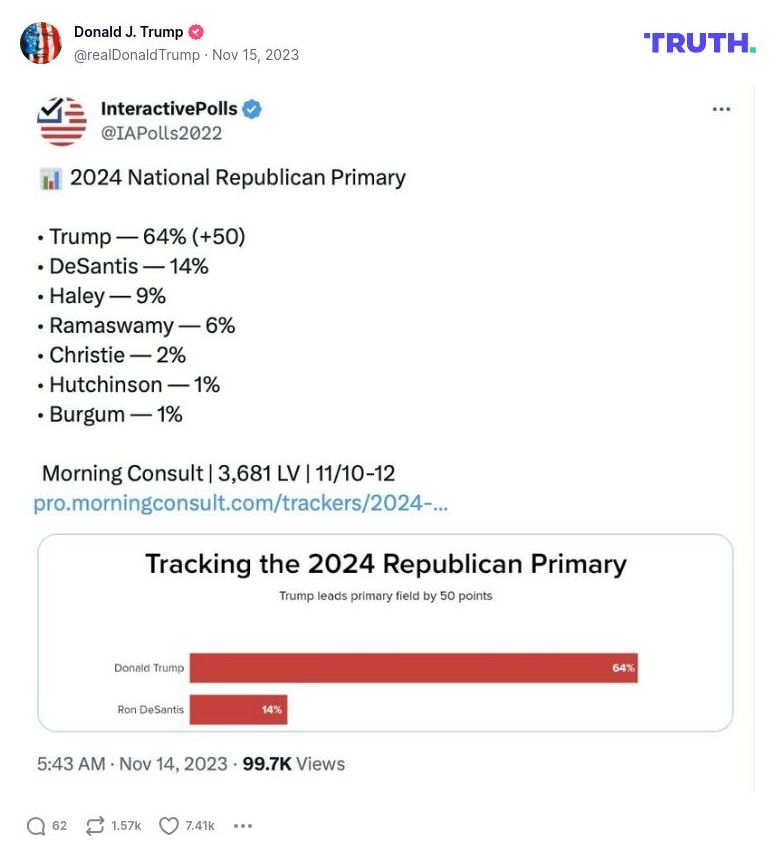777x856 pixels.
Task: Click the blue verified badge next to InteractivePolls
Action: click(253, 109)
